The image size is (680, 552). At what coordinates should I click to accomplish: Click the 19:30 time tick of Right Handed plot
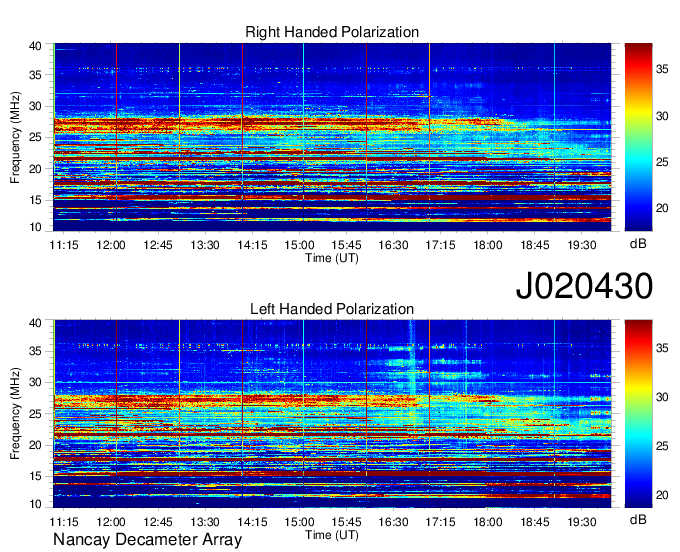tap(582, 245)
